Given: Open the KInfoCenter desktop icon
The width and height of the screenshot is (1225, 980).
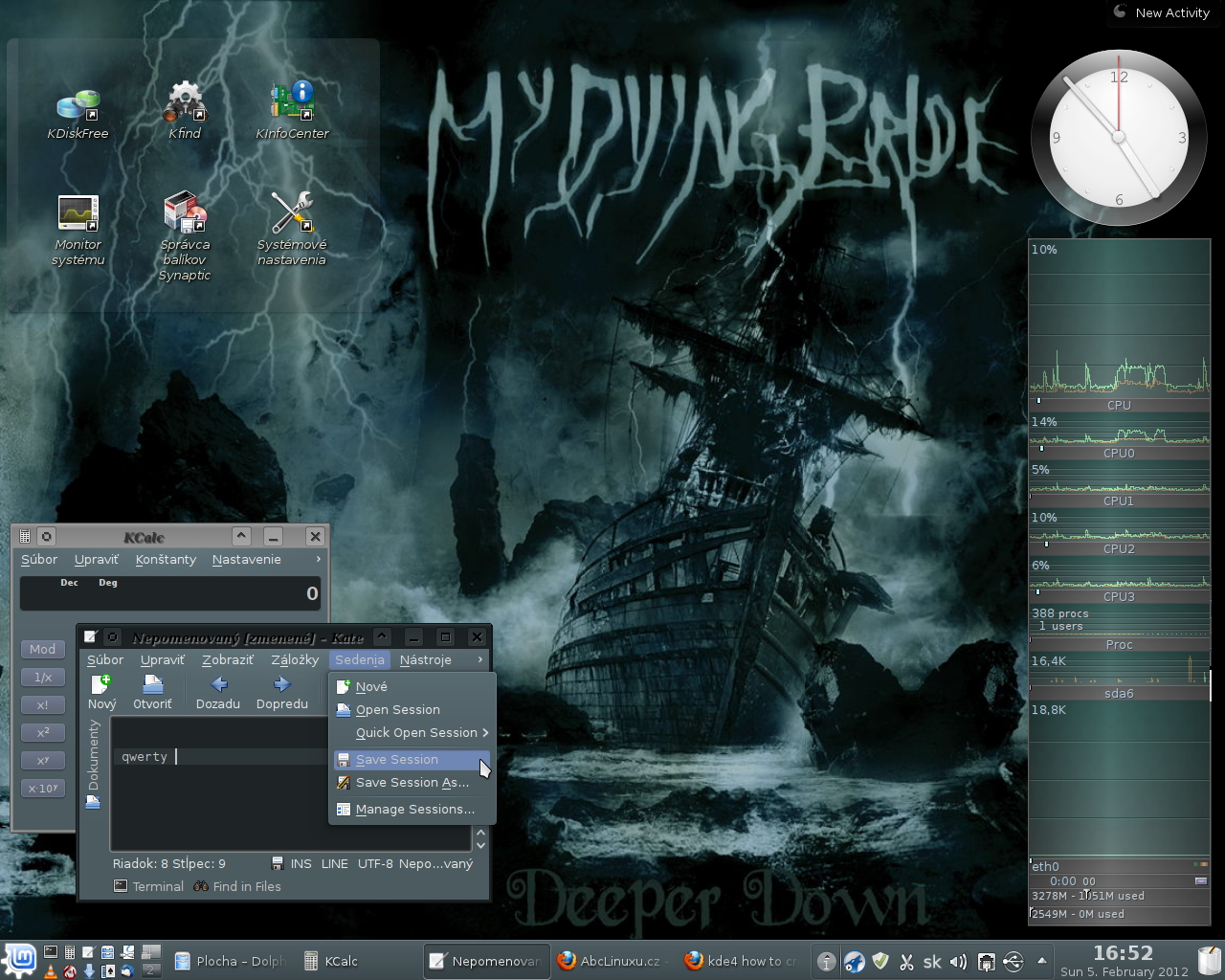Looking at the screenshot, I should pyautogui.click(x=292, y=110).
